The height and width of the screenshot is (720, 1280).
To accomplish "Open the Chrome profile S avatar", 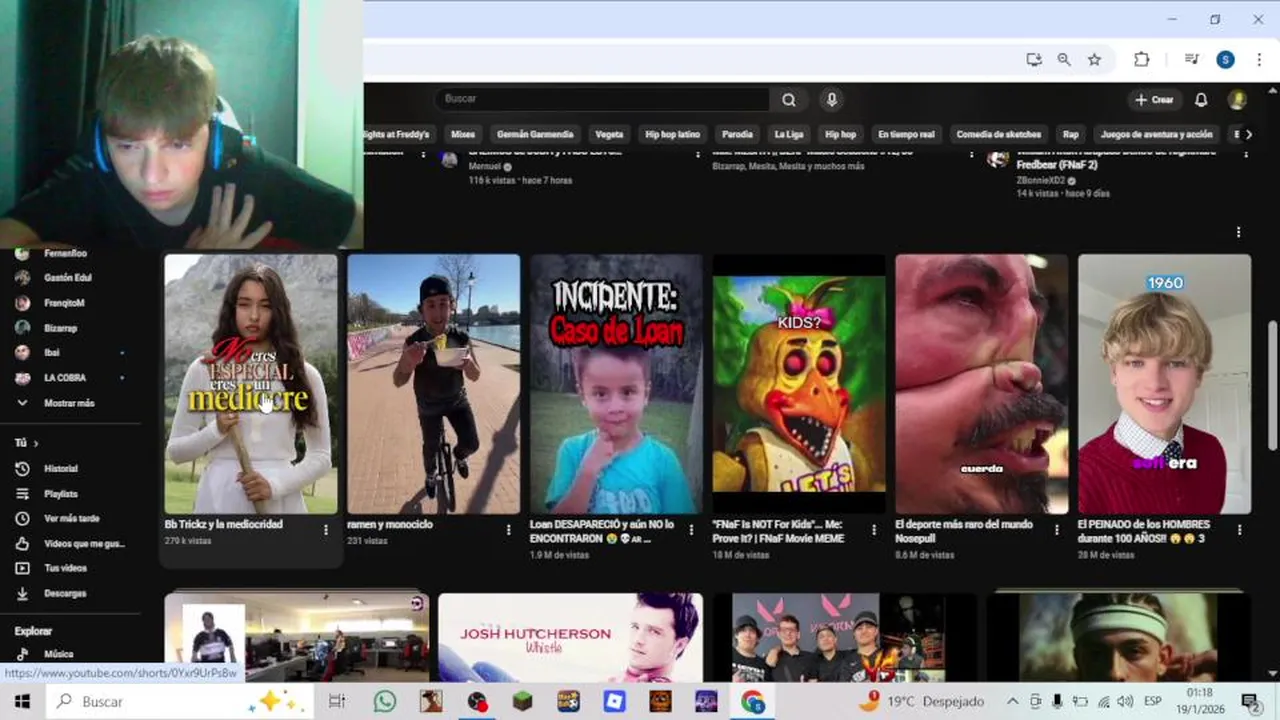I will [1225, 59].
